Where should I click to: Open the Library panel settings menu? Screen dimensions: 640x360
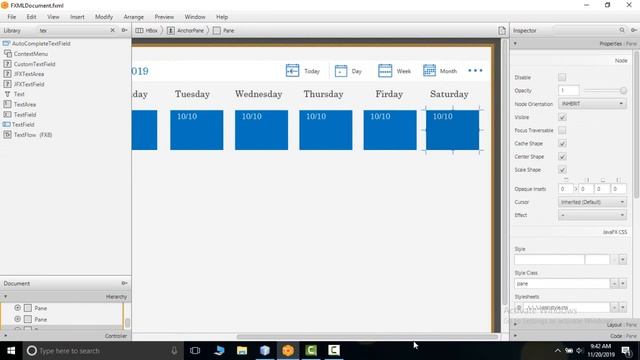tap(124, 30)
